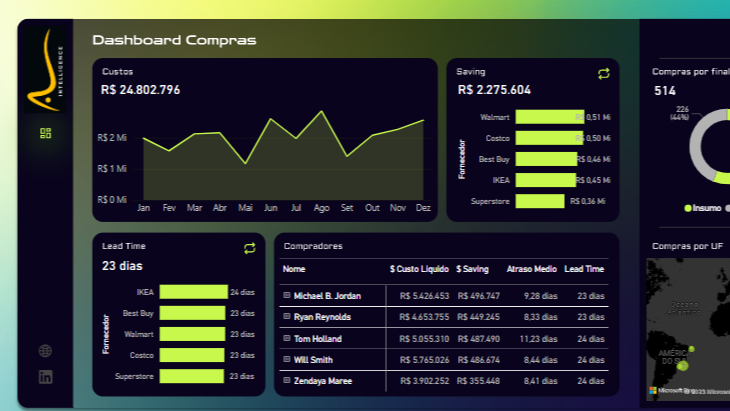Screen dimensions: 730x411
Task: Toggle the Insumo legend item
Action: tap(702, 209)
